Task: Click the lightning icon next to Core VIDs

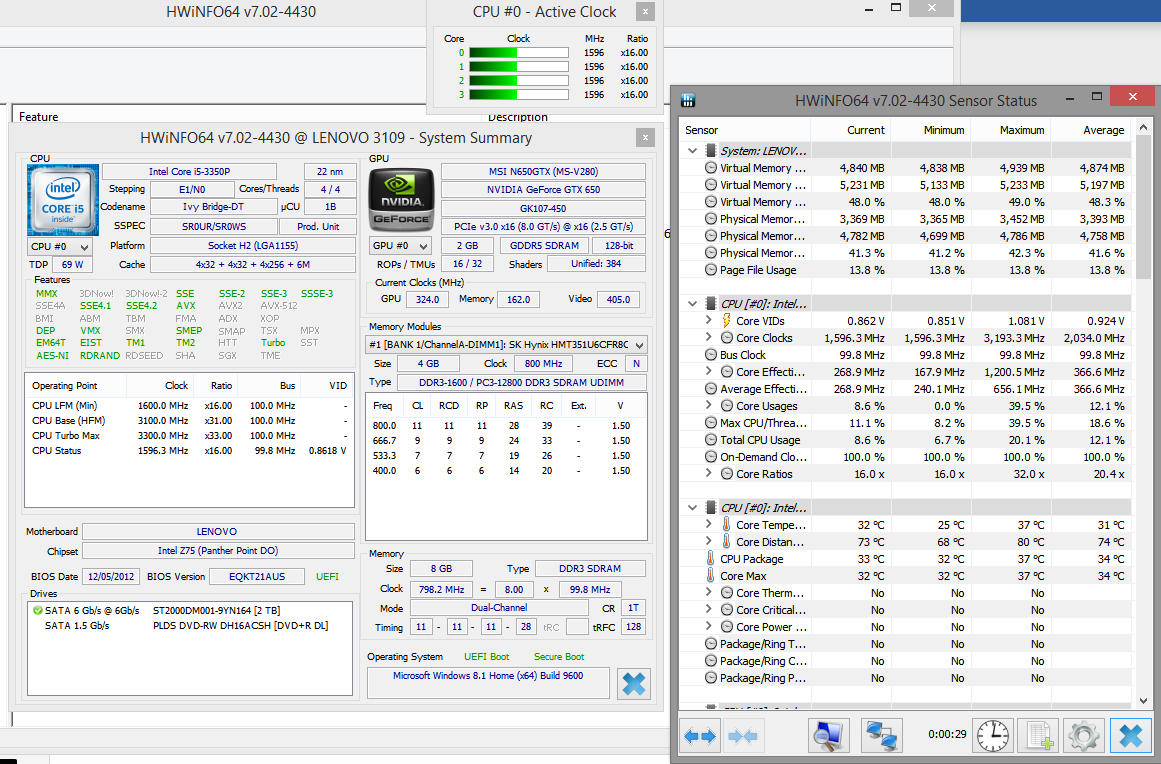Action: click(726, 321)
